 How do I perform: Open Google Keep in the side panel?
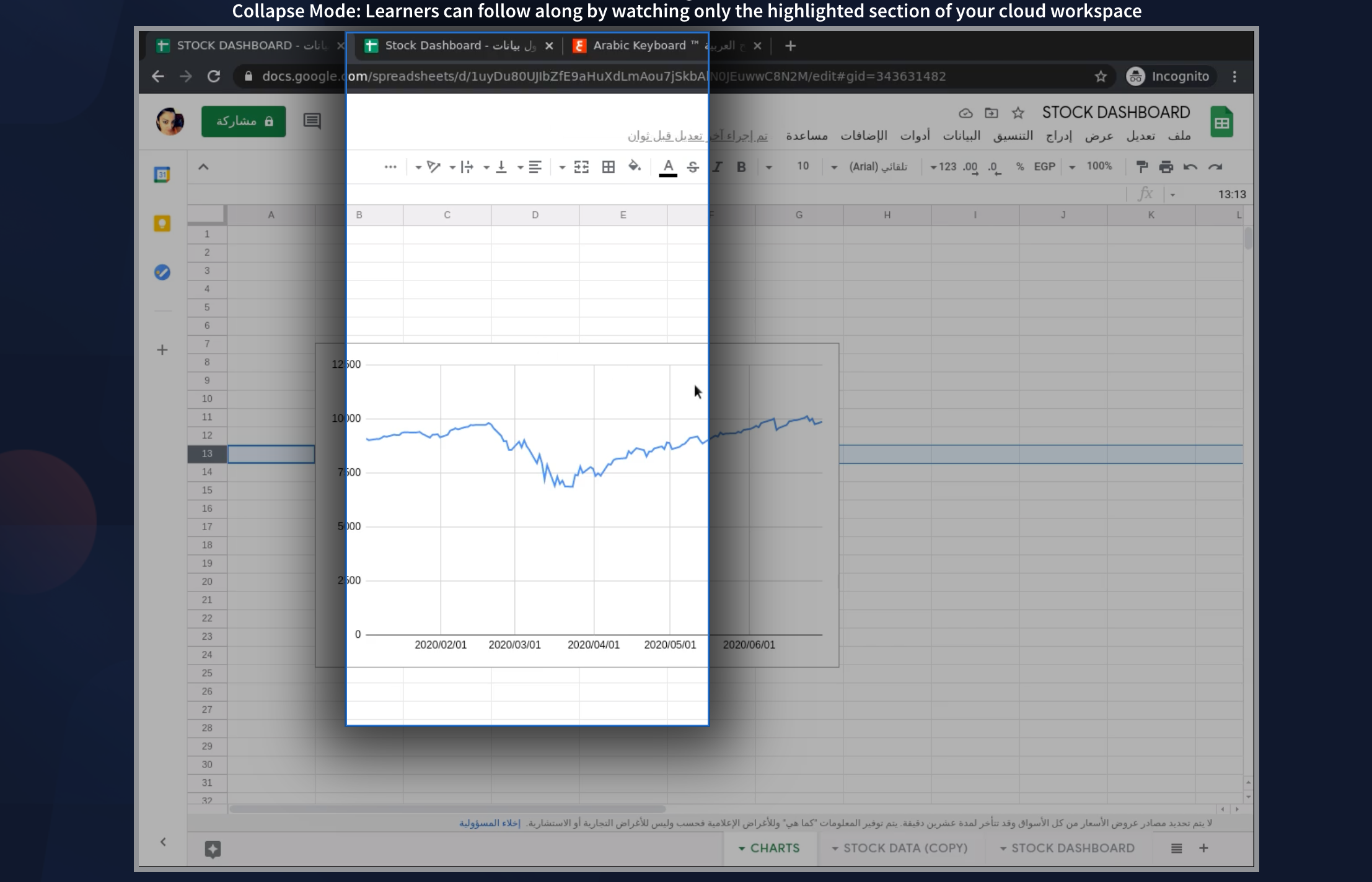click(162, 224)
